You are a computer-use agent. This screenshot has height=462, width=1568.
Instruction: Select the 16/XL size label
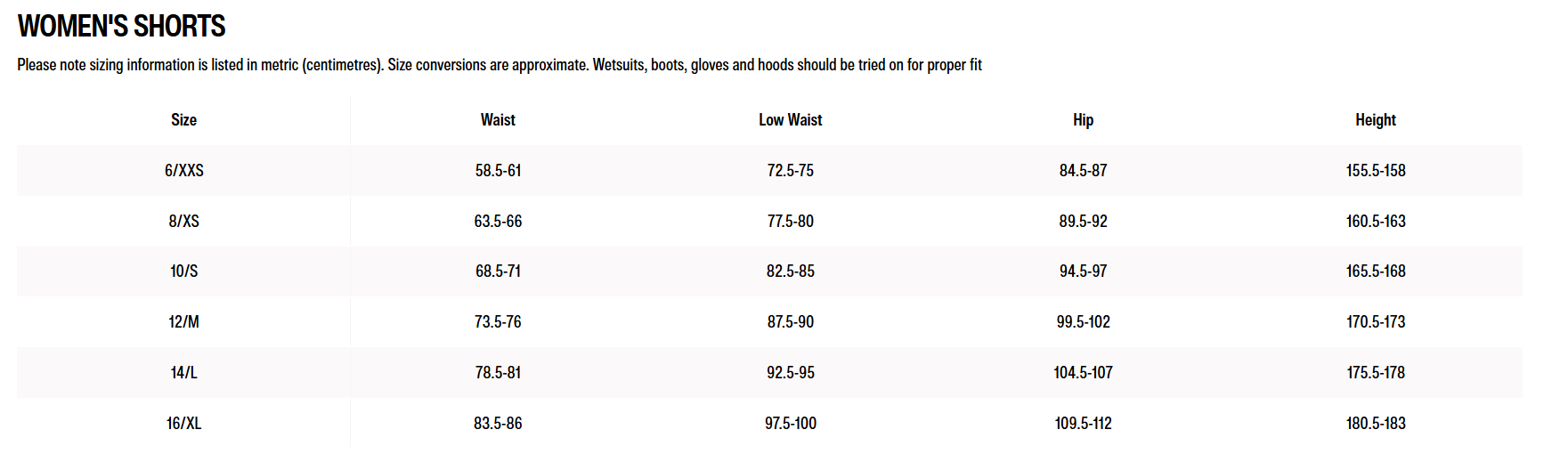click(183, 424)
